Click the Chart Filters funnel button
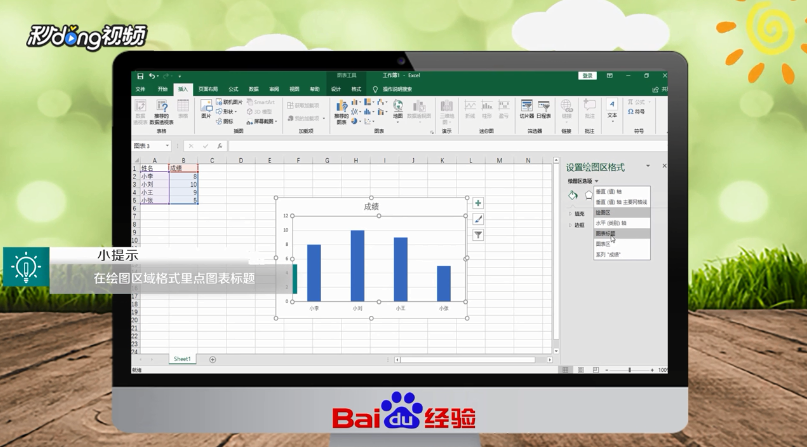 (x=478, y=235)
